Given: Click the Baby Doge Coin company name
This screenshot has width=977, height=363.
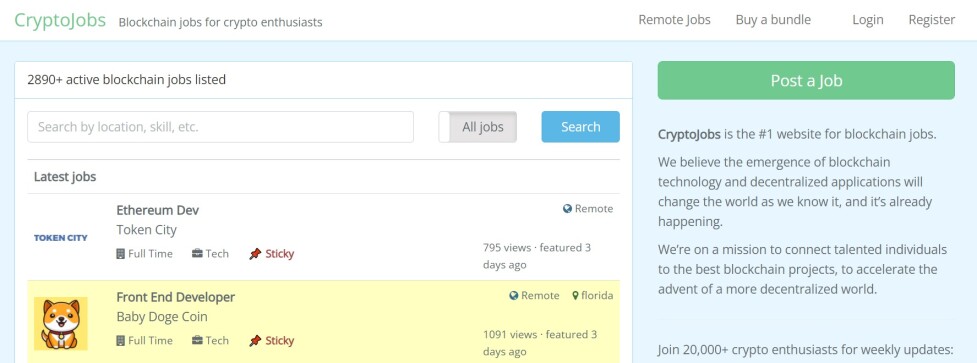Looking at the screenshot, I should pos(162,317).
